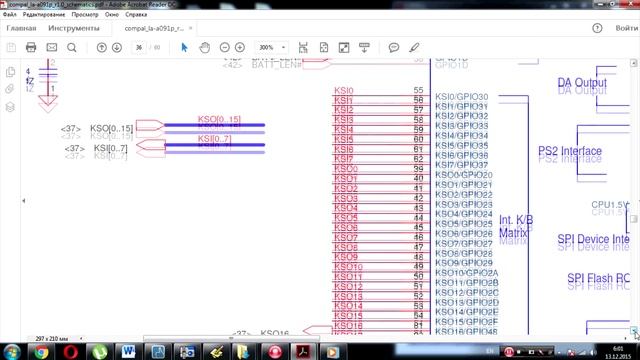The width and height of the screenshot is (640, 360).
Task: Expand the left navigation pane arrow
Action: (x=24, y=200)
